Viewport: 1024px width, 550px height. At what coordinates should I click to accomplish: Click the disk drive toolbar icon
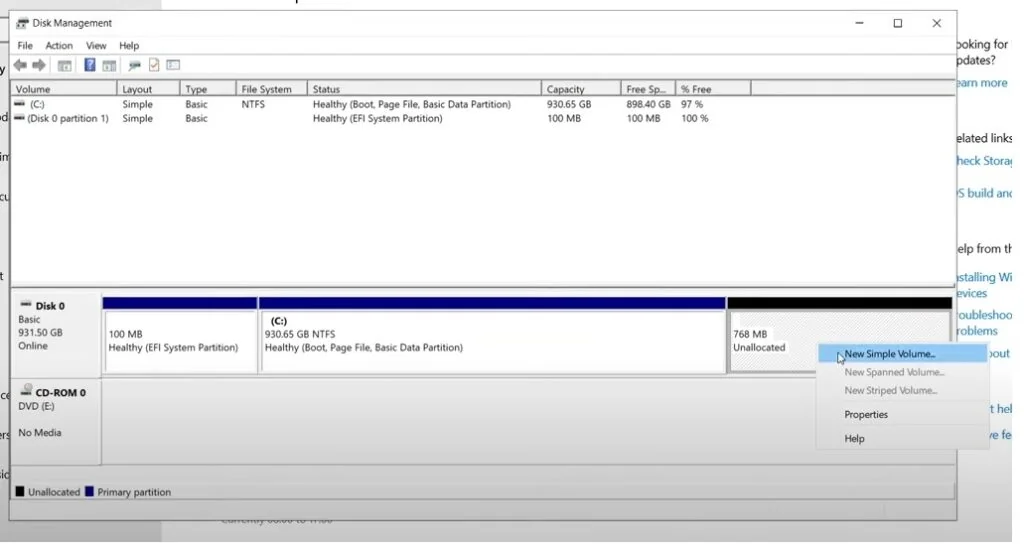pos(135,65)
